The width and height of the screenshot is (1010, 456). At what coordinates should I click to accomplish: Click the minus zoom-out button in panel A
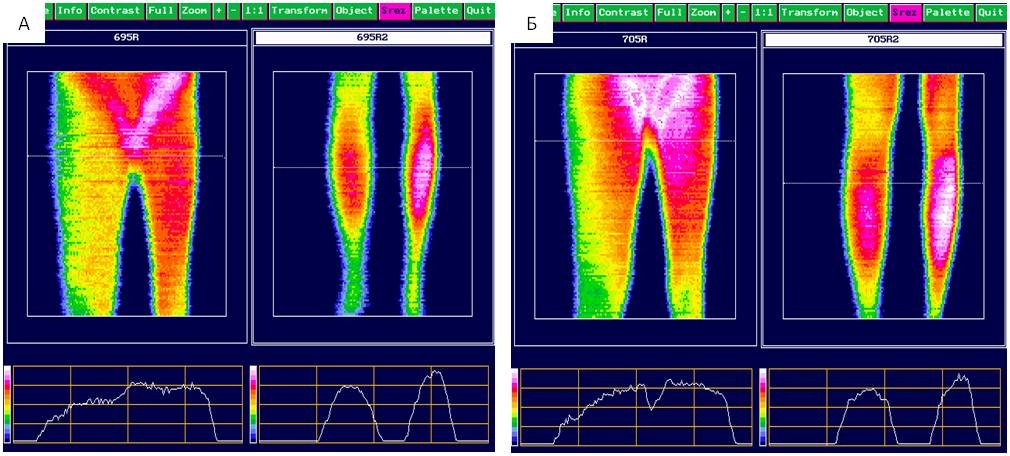pyautogui.click(x=233, y=11)
